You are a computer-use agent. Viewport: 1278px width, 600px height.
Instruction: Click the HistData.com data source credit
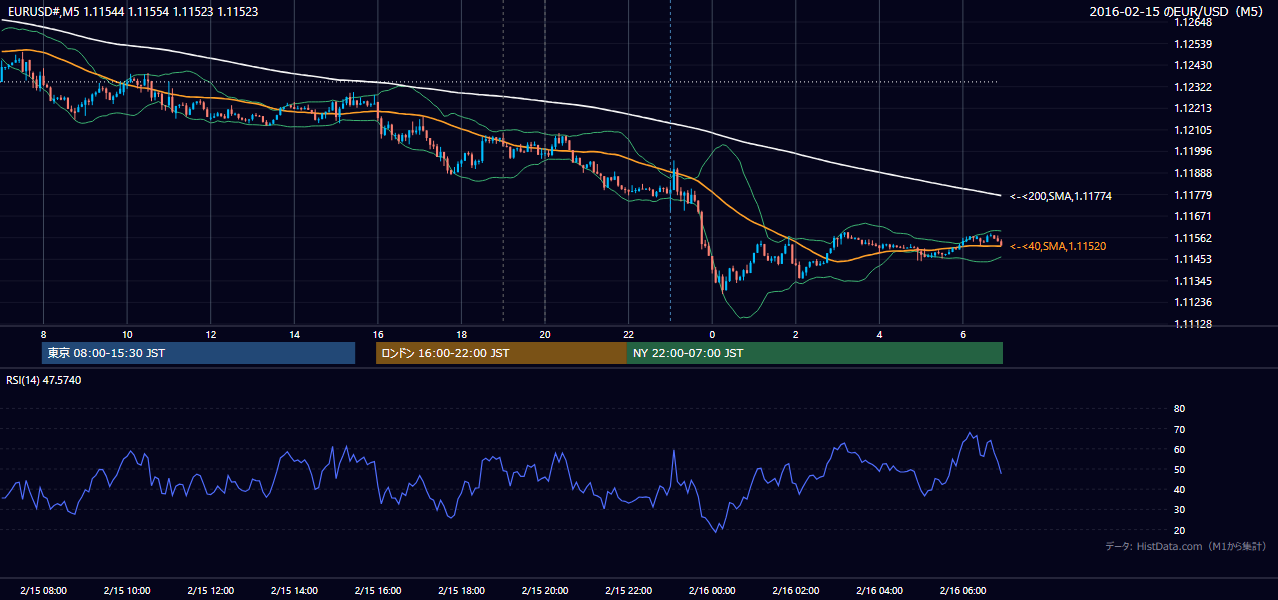coord(1185,546)
